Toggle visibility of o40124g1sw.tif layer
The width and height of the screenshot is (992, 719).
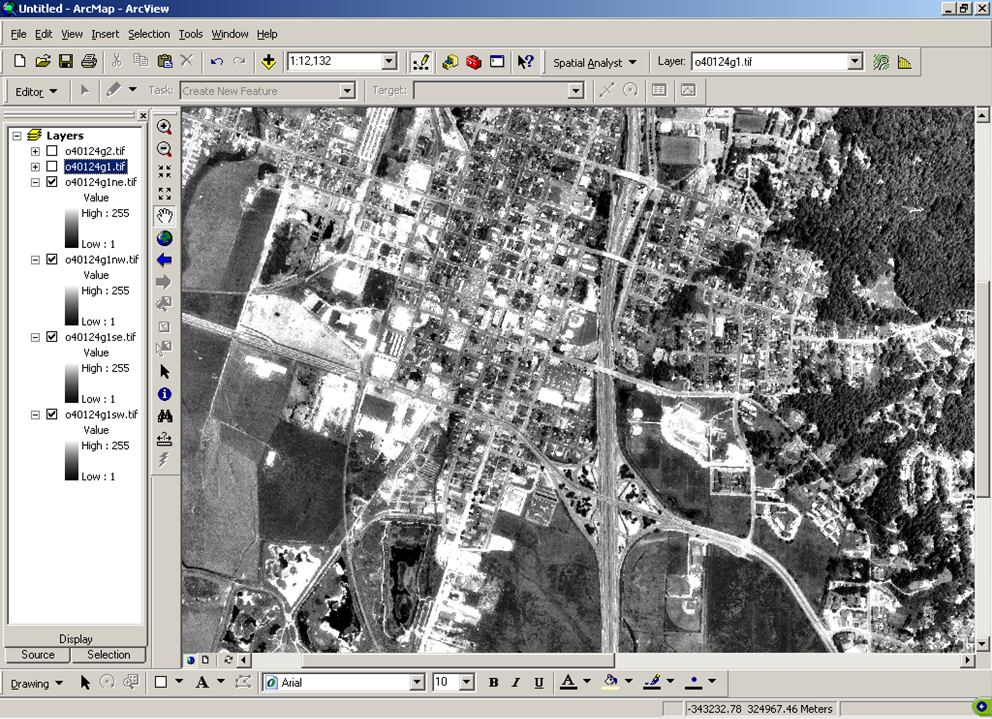[x=52, y=415]
